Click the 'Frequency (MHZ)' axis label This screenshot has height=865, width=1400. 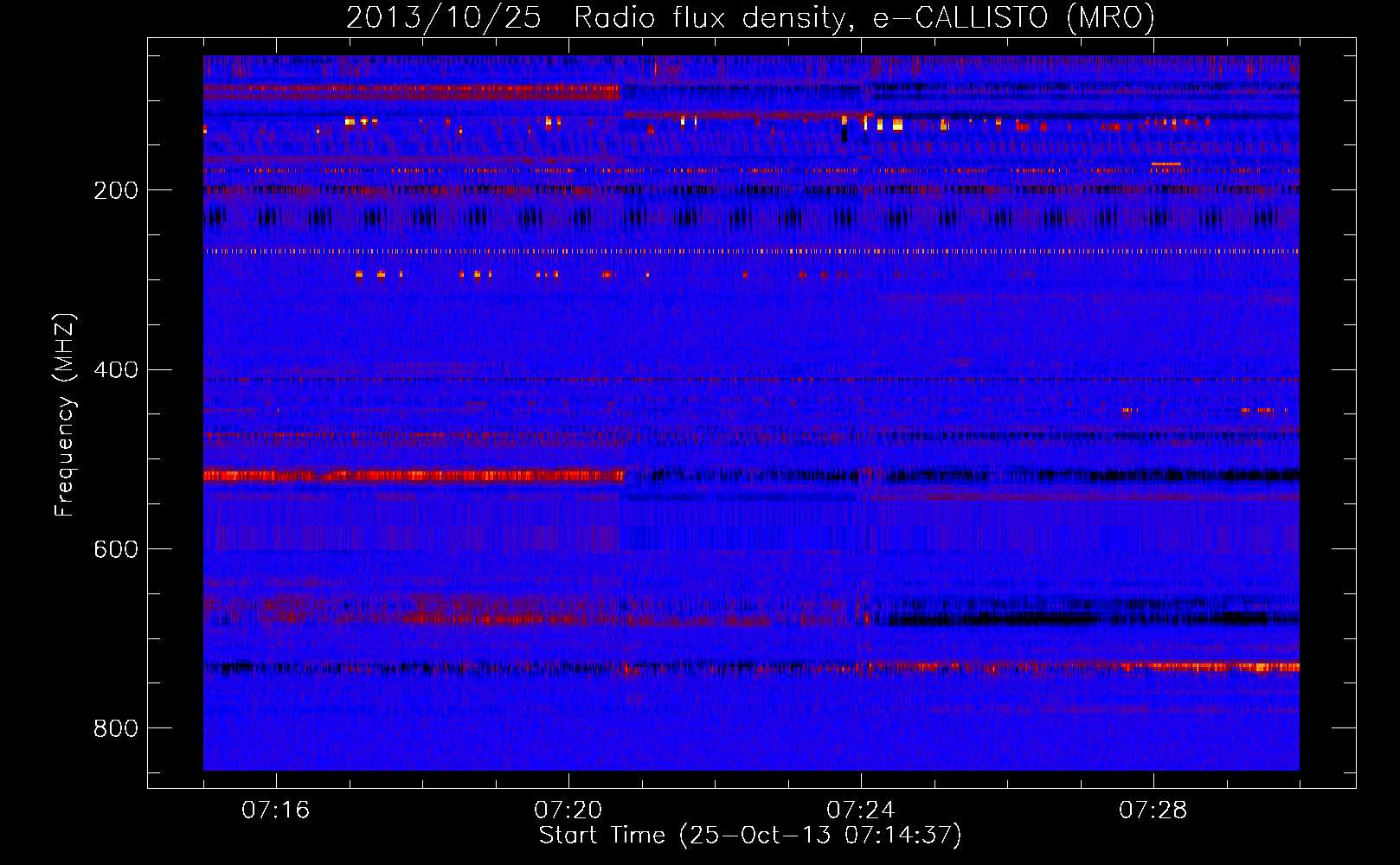coord(65,414)
